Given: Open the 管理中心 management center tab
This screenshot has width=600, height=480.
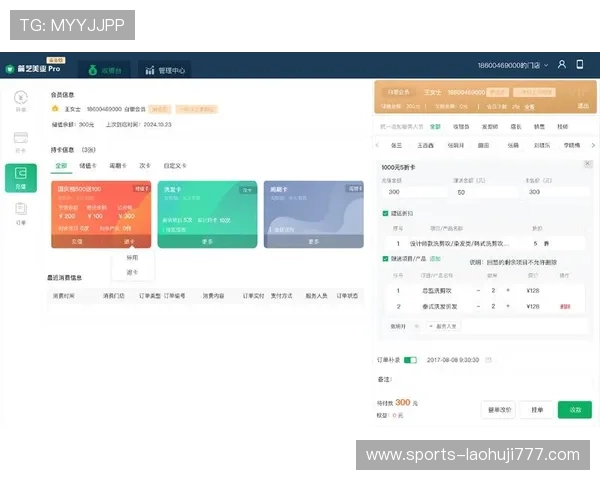Looking at the screenshot, I should click(165, 70).
